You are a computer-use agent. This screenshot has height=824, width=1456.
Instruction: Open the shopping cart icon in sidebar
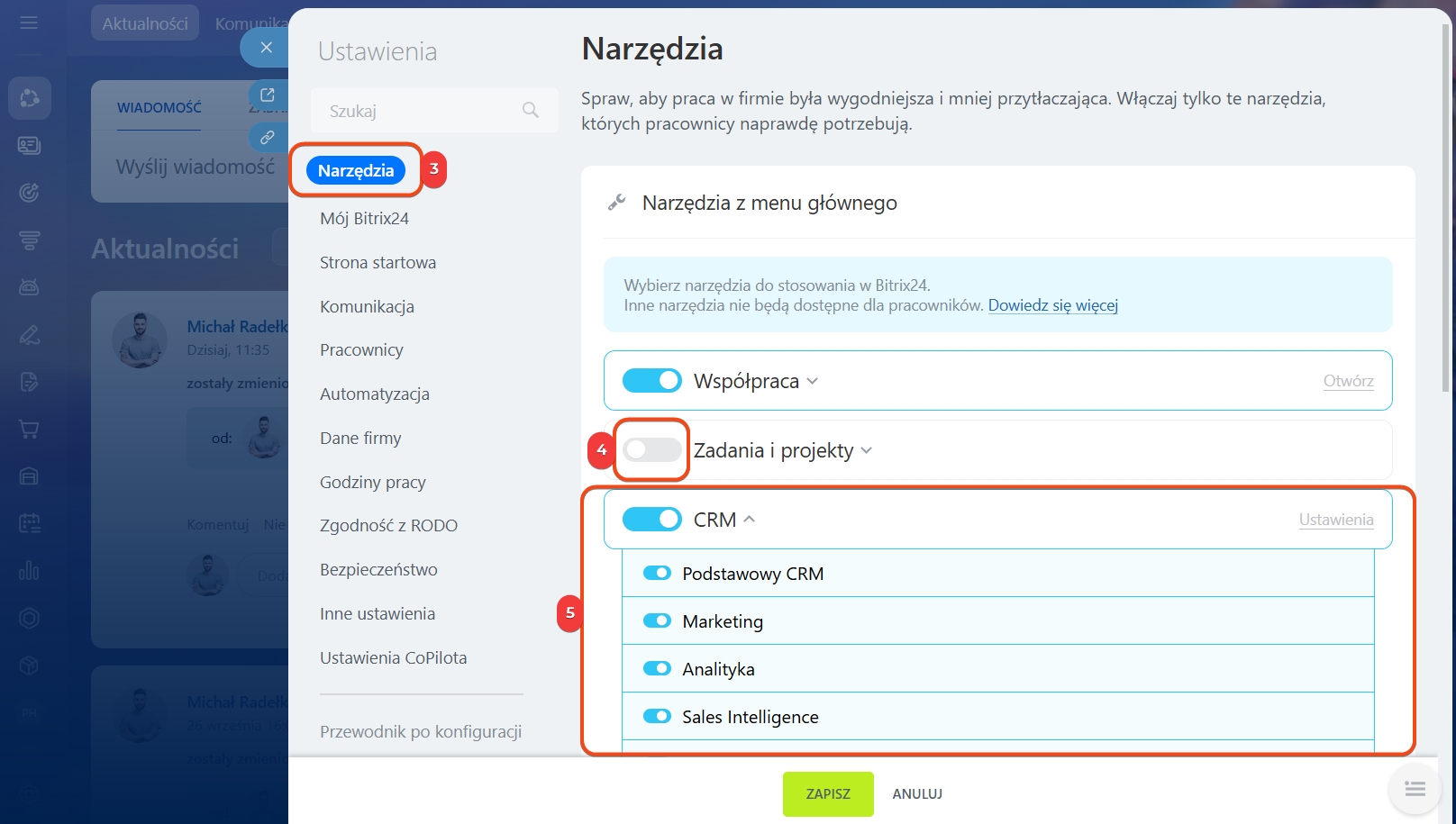pyautogui.click(x=29, y=430)
